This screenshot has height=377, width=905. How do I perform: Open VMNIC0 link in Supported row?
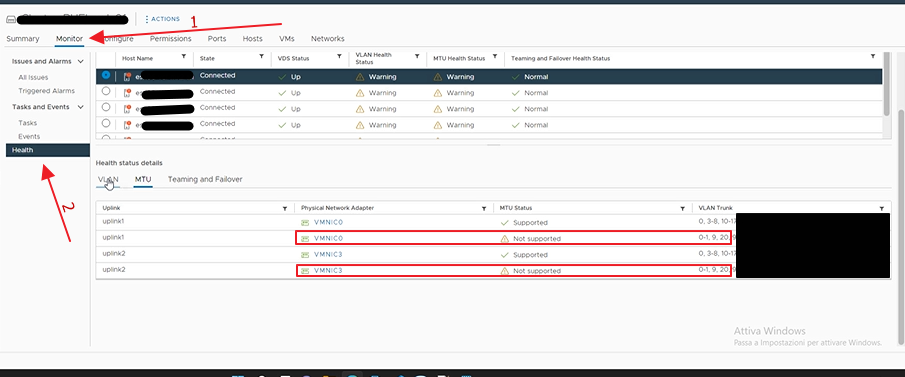click(328, 222)
